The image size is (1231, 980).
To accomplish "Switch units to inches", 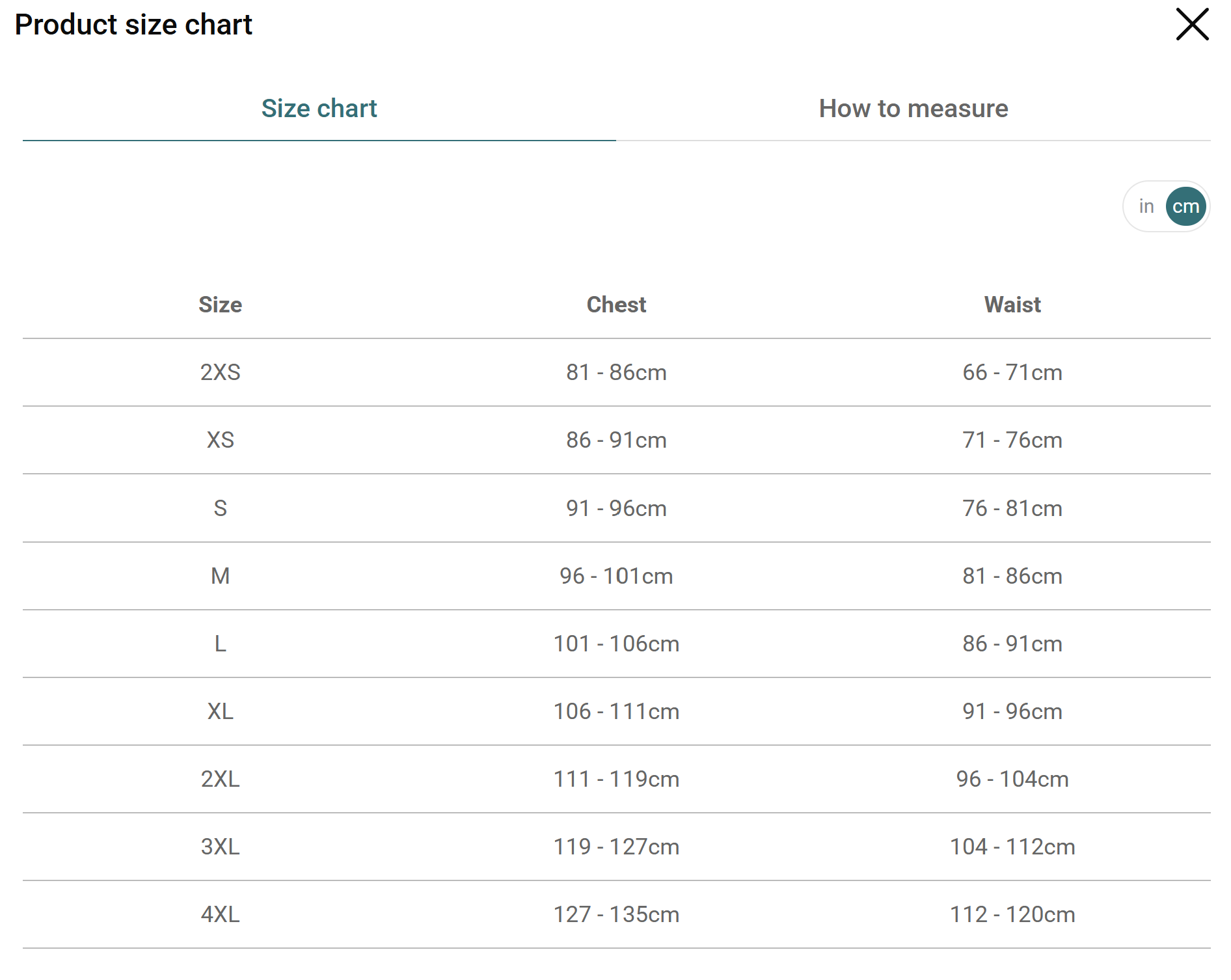I will pyautogui.click(x=1146, y=206).
